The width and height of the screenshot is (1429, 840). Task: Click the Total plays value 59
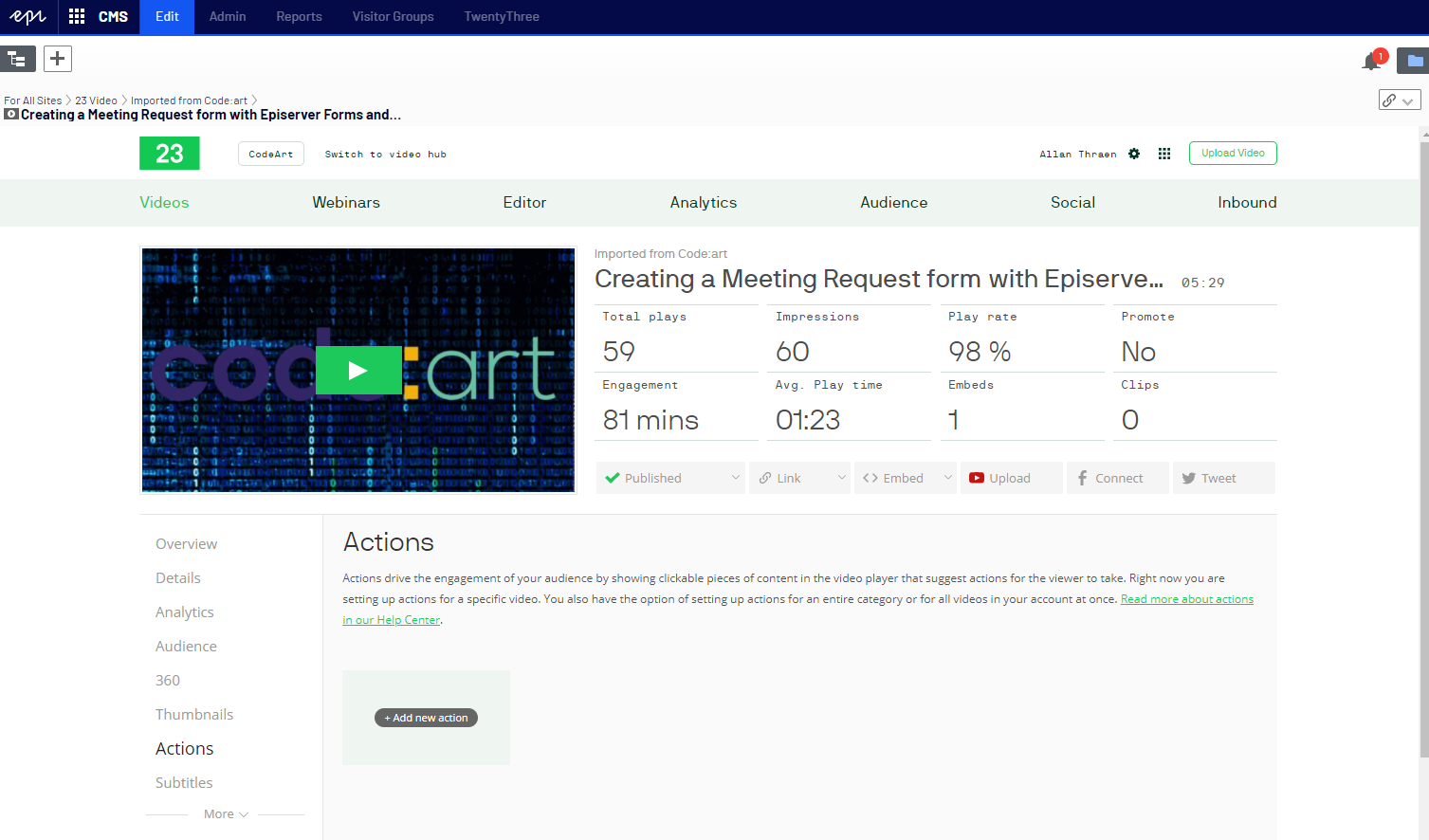click(x=619, y=352)
